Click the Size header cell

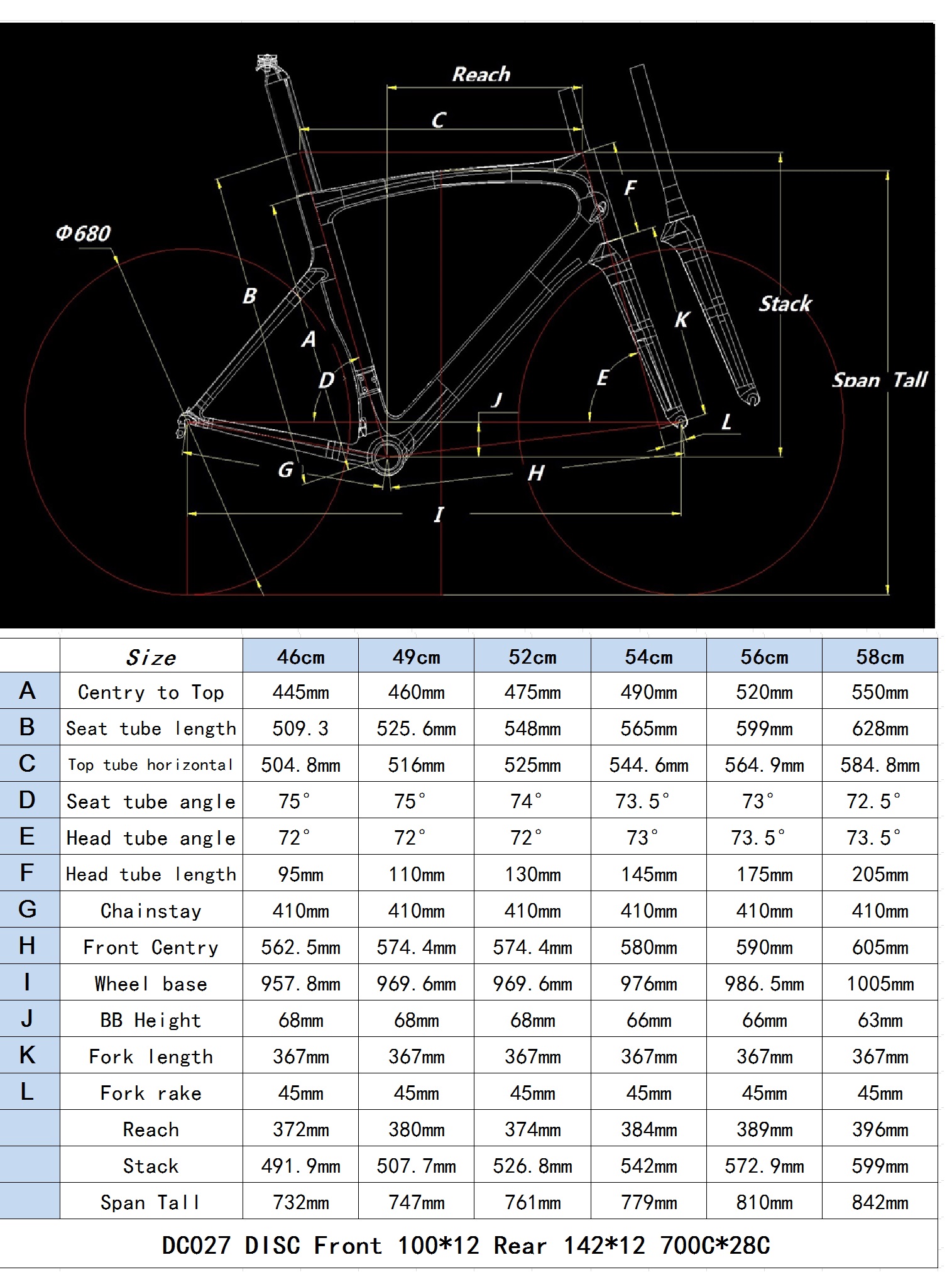151,657
